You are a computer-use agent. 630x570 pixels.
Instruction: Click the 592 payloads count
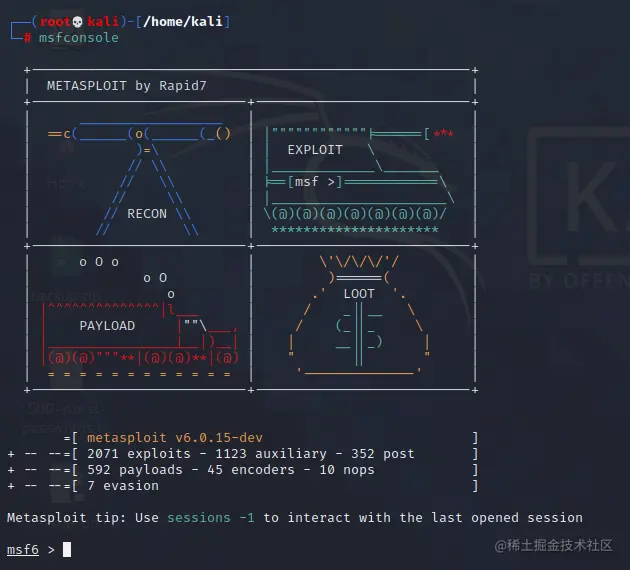click(135, 470)
